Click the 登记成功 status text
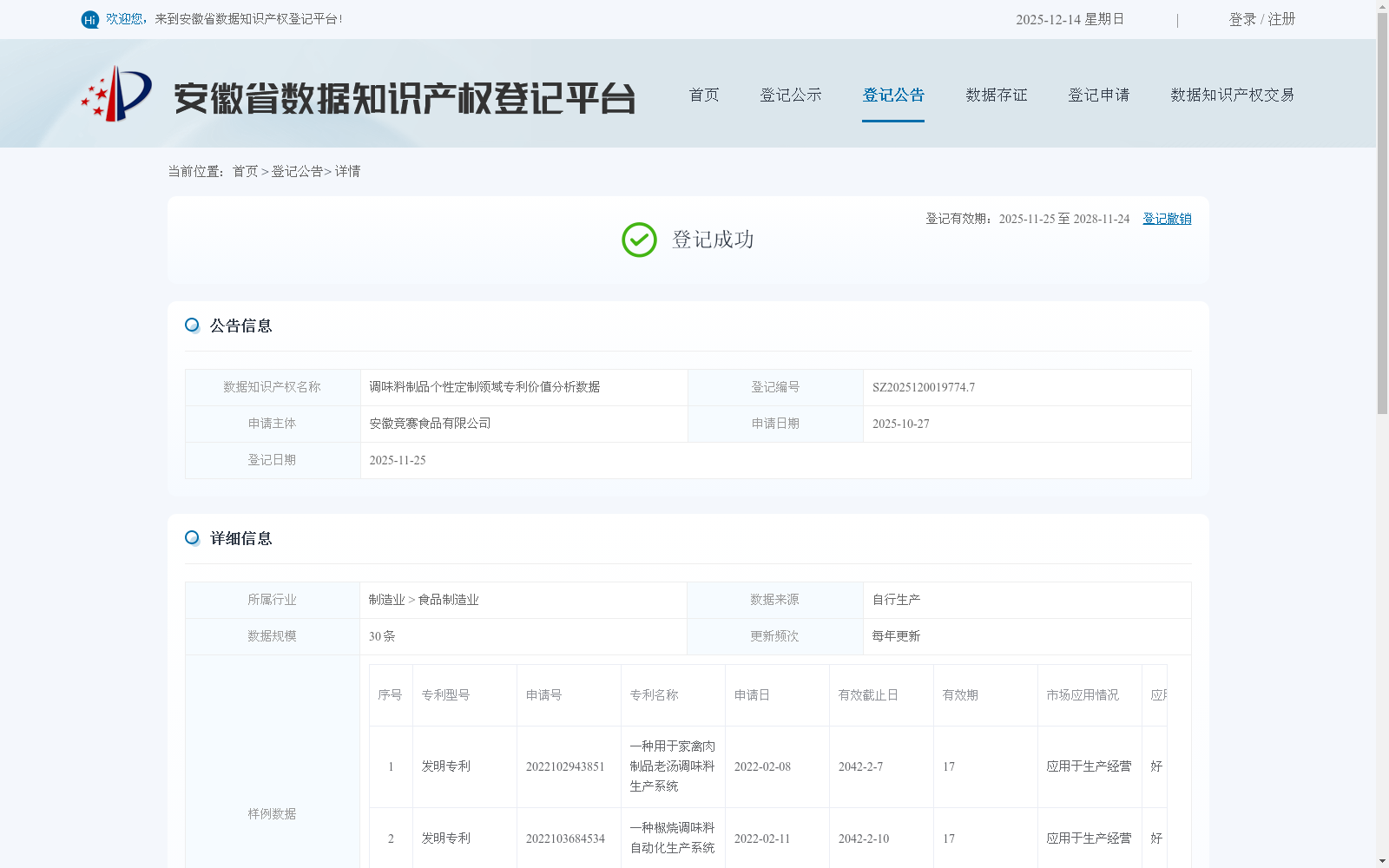1389x868 pixels. coord(713,240)
